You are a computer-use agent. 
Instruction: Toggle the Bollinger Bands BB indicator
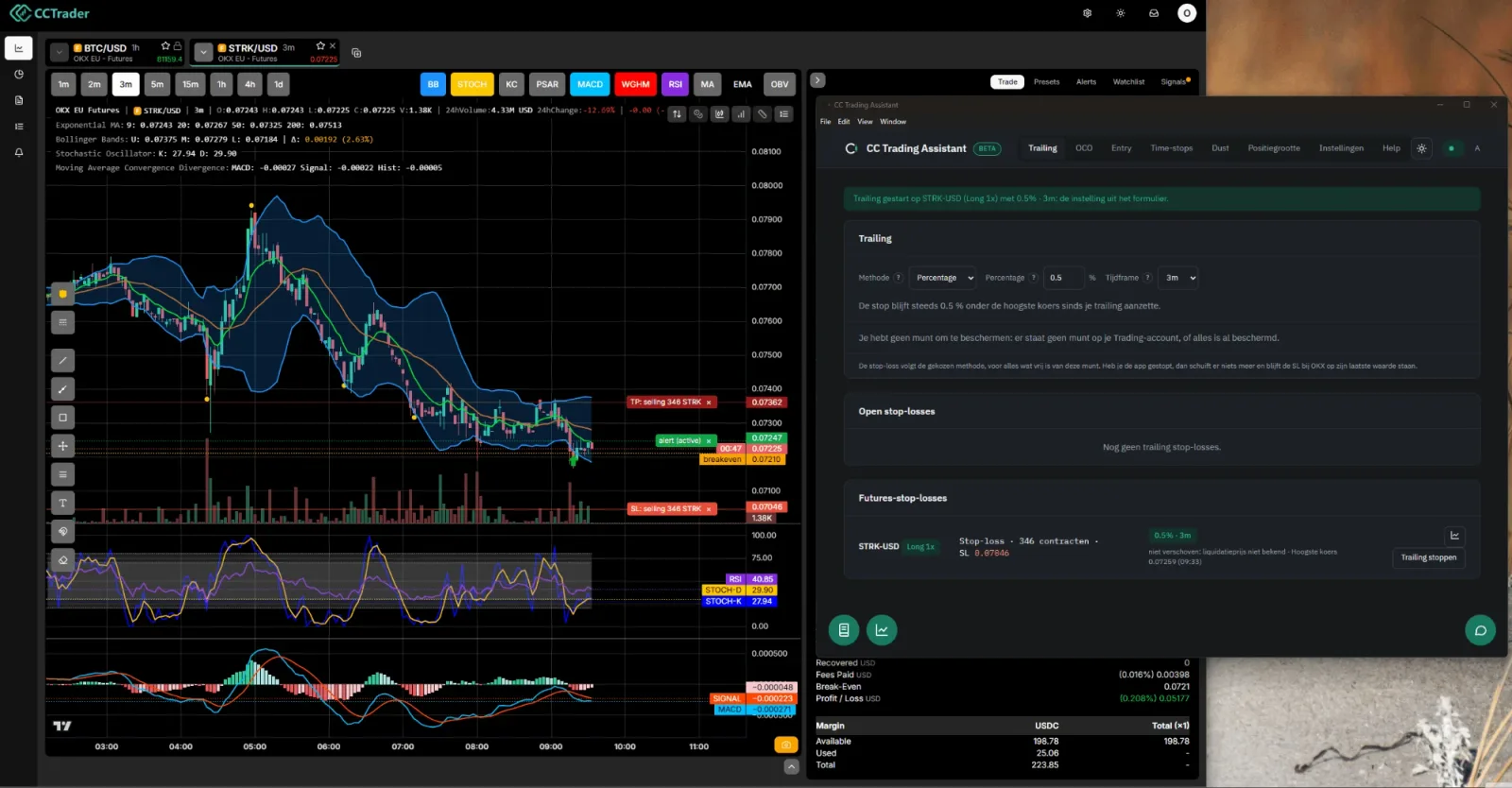pyautogui.click(x=433, y=84)
